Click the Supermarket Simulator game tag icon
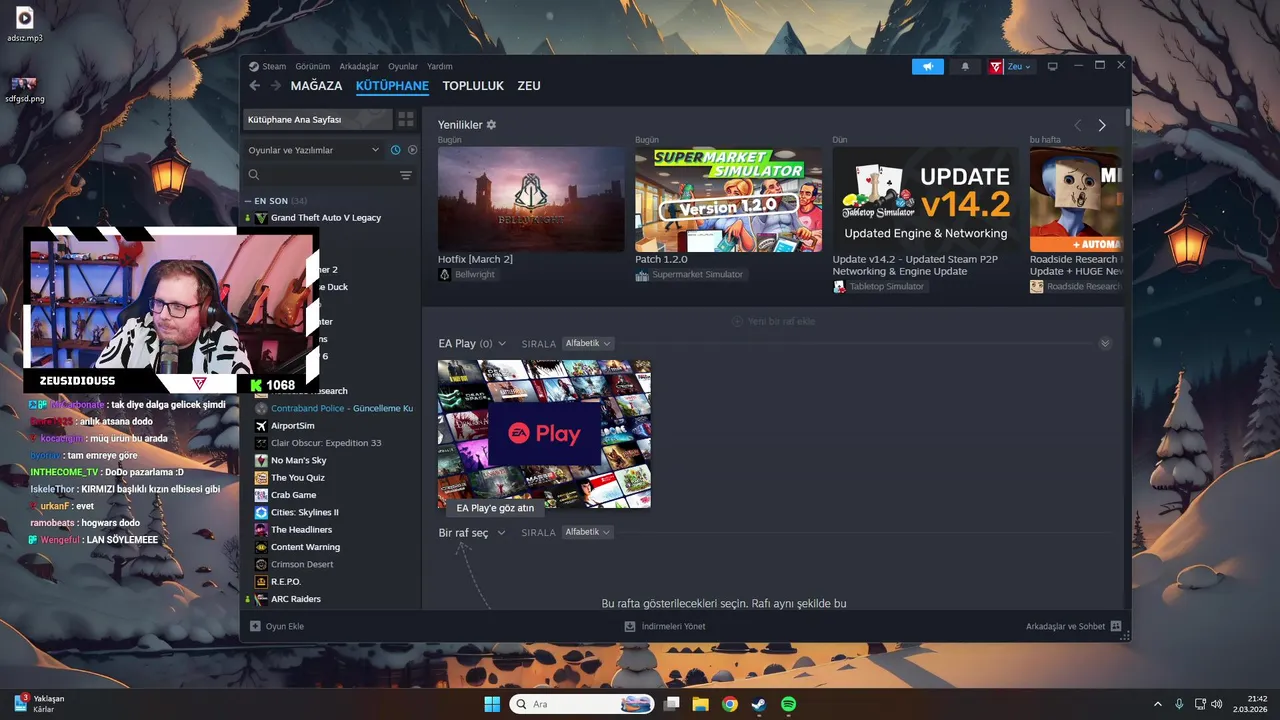 (x=642, y=274)
